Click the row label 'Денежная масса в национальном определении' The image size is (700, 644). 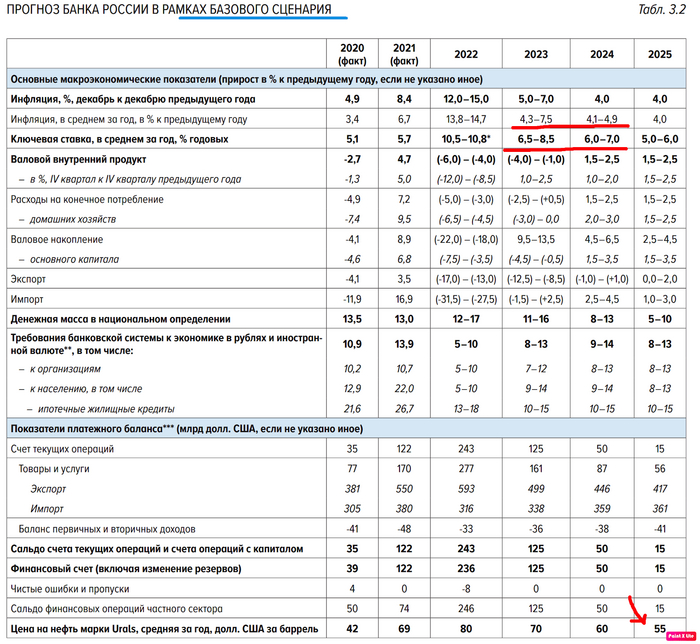pos(121,320)
